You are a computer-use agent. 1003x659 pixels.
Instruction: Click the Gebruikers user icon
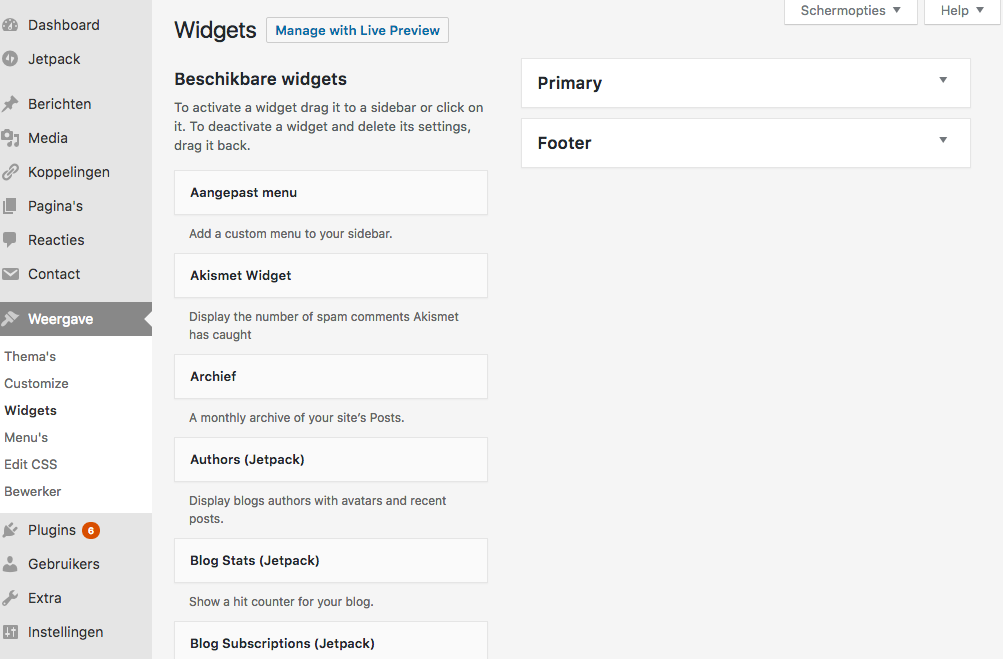tap(10, 564)
